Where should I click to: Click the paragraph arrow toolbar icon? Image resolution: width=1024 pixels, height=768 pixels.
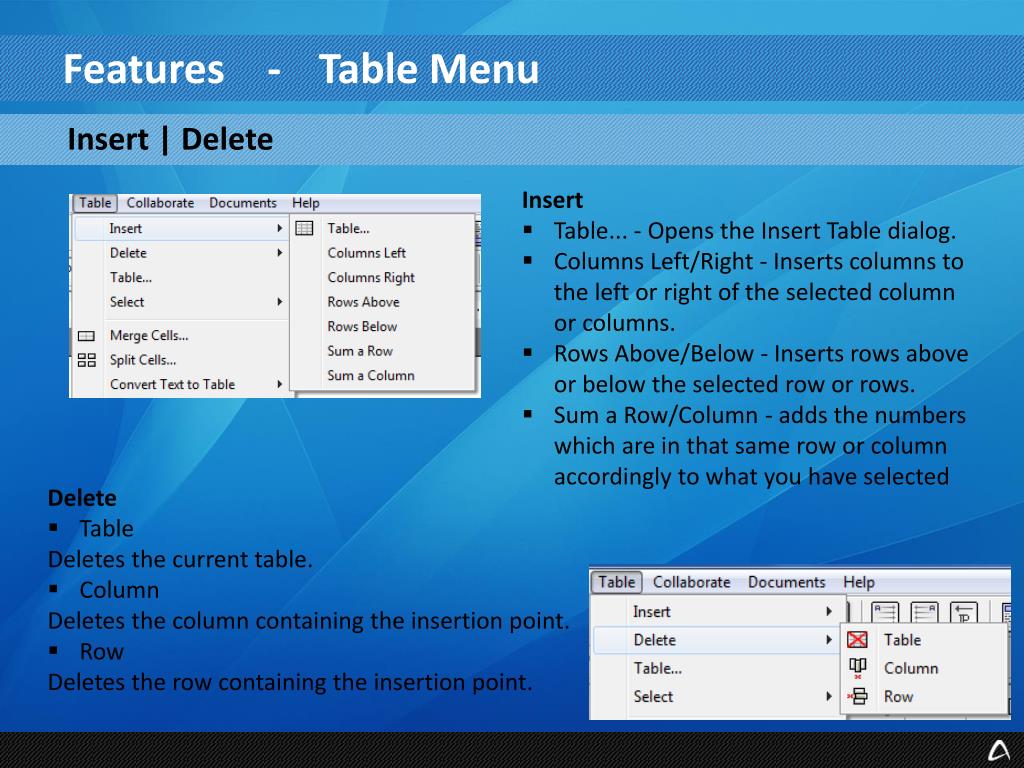964,613
